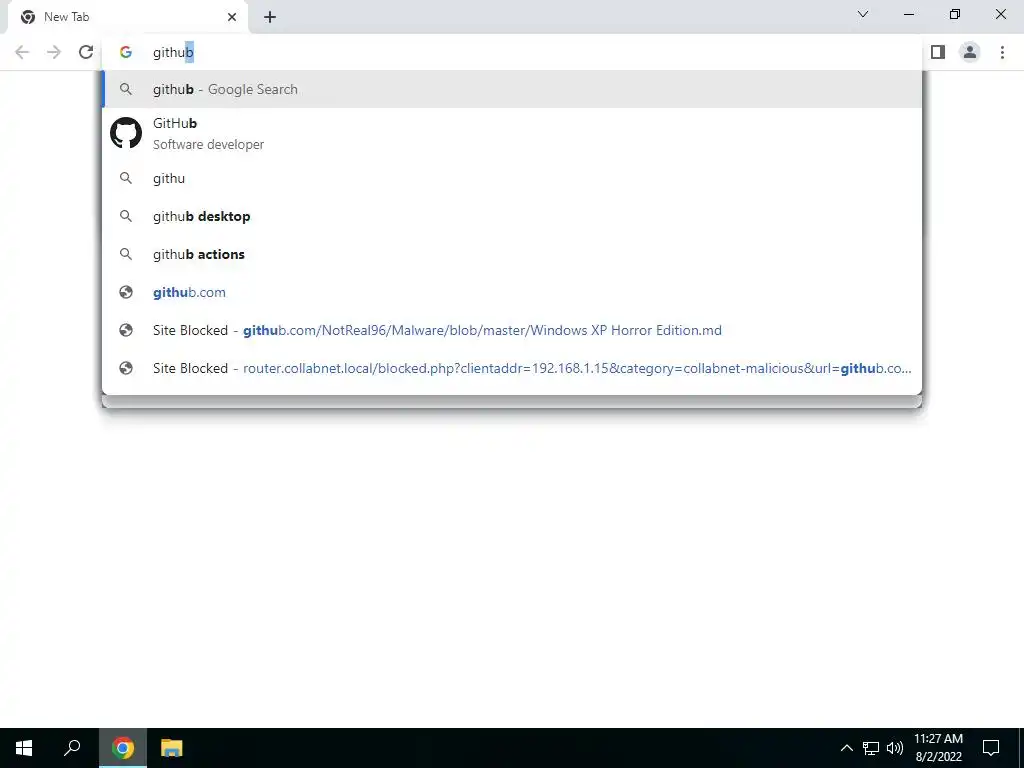
Task: Open the Chrome profile avatar menu
Action: click(x=970, y=52)
